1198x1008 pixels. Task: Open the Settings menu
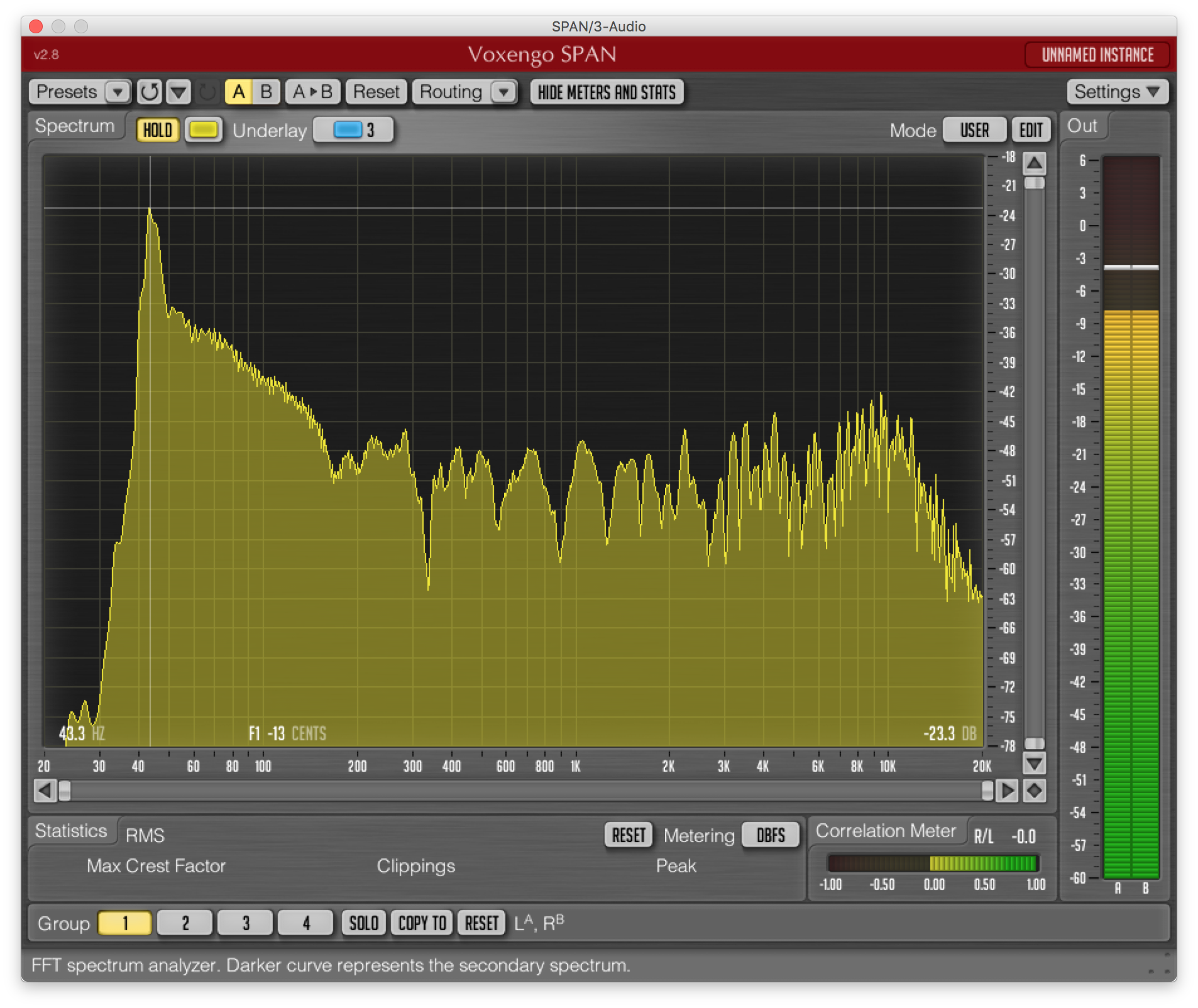click(x=1117, y=92)
